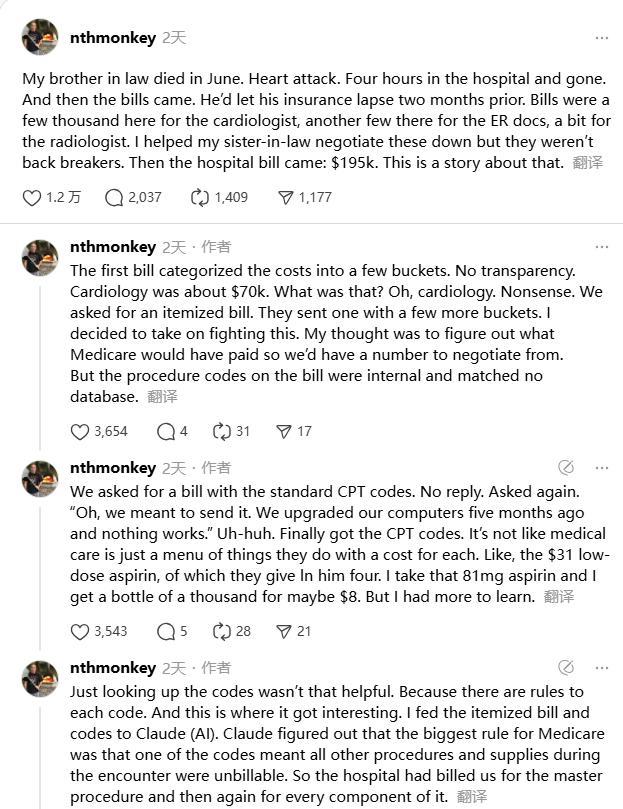
Task: Like the first post with 1.2万 likes
Action: (x=32, y=197)
